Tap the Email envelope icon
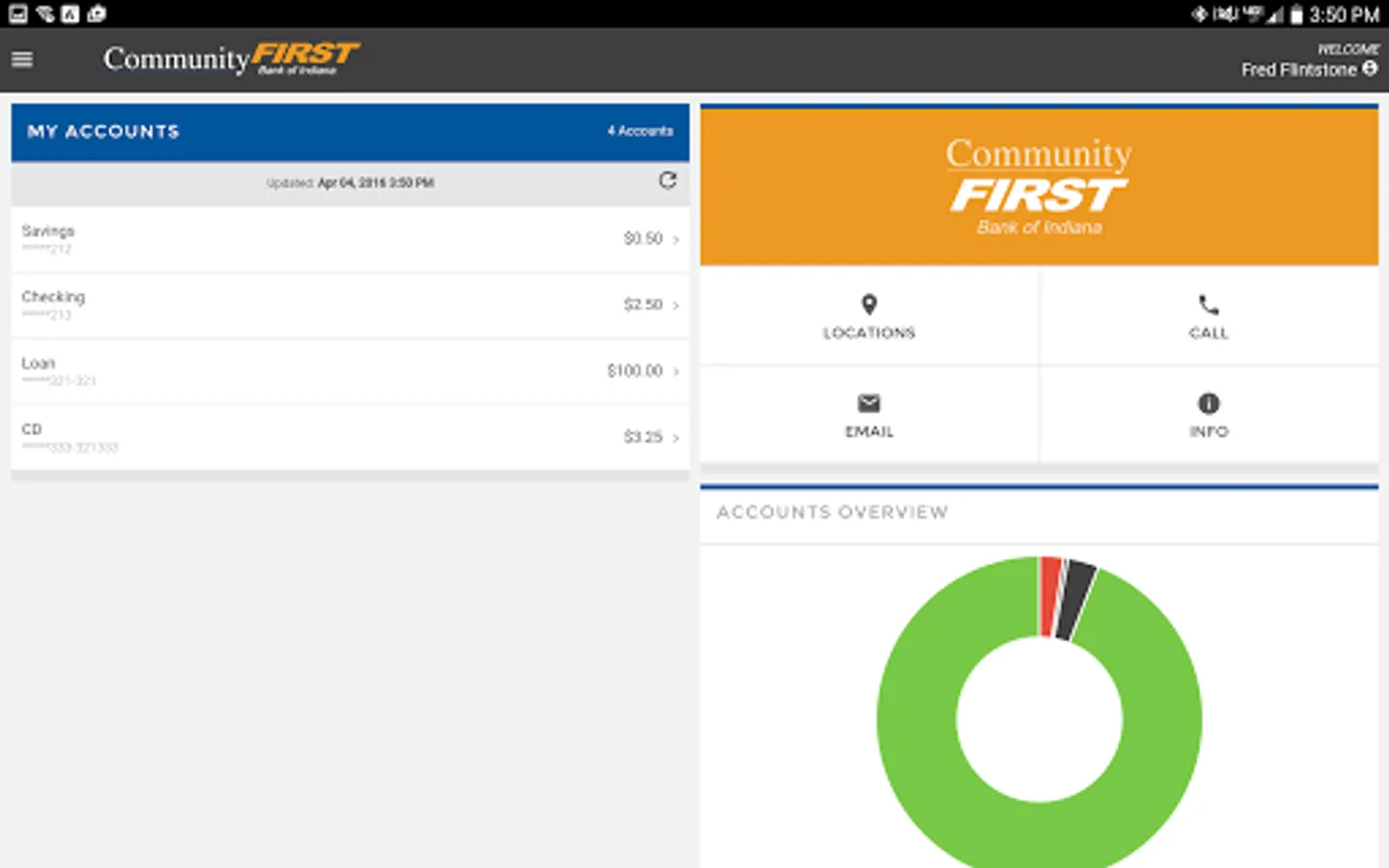 (869, 403)
